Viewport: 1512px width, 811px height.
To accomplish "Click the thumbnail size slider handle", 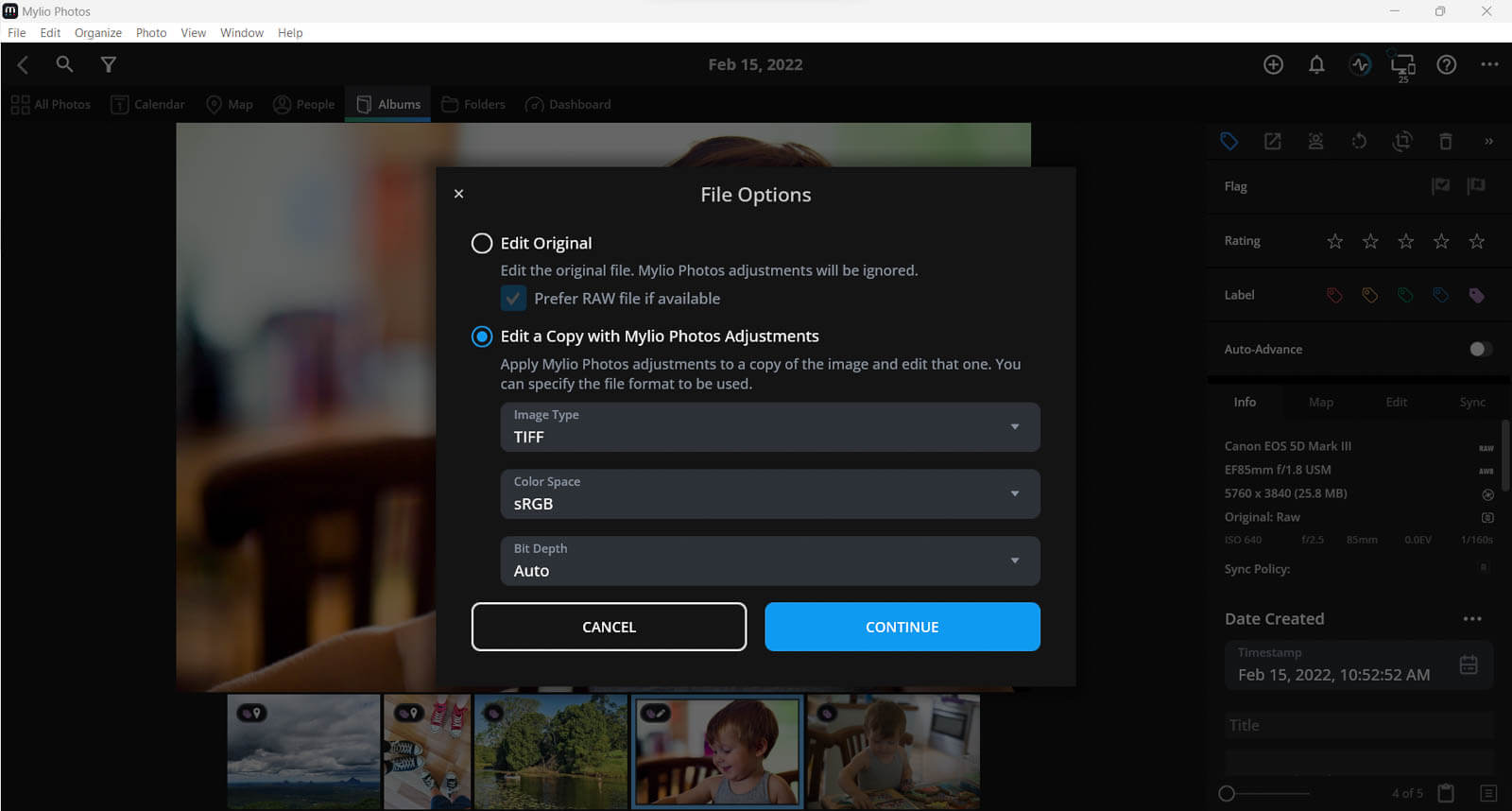I will pos(1227,793).
